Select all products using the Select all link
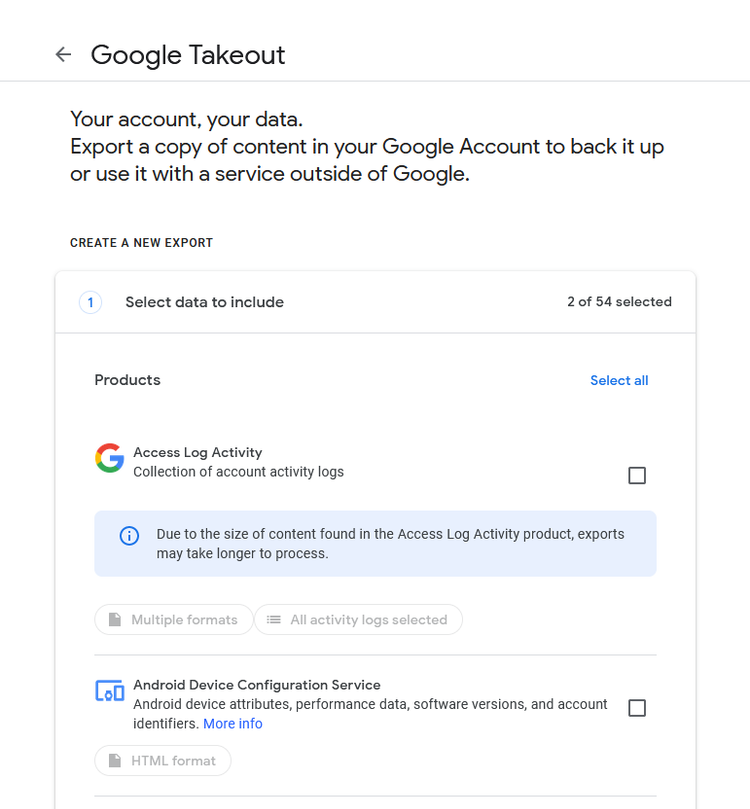 tap(619, 380)
